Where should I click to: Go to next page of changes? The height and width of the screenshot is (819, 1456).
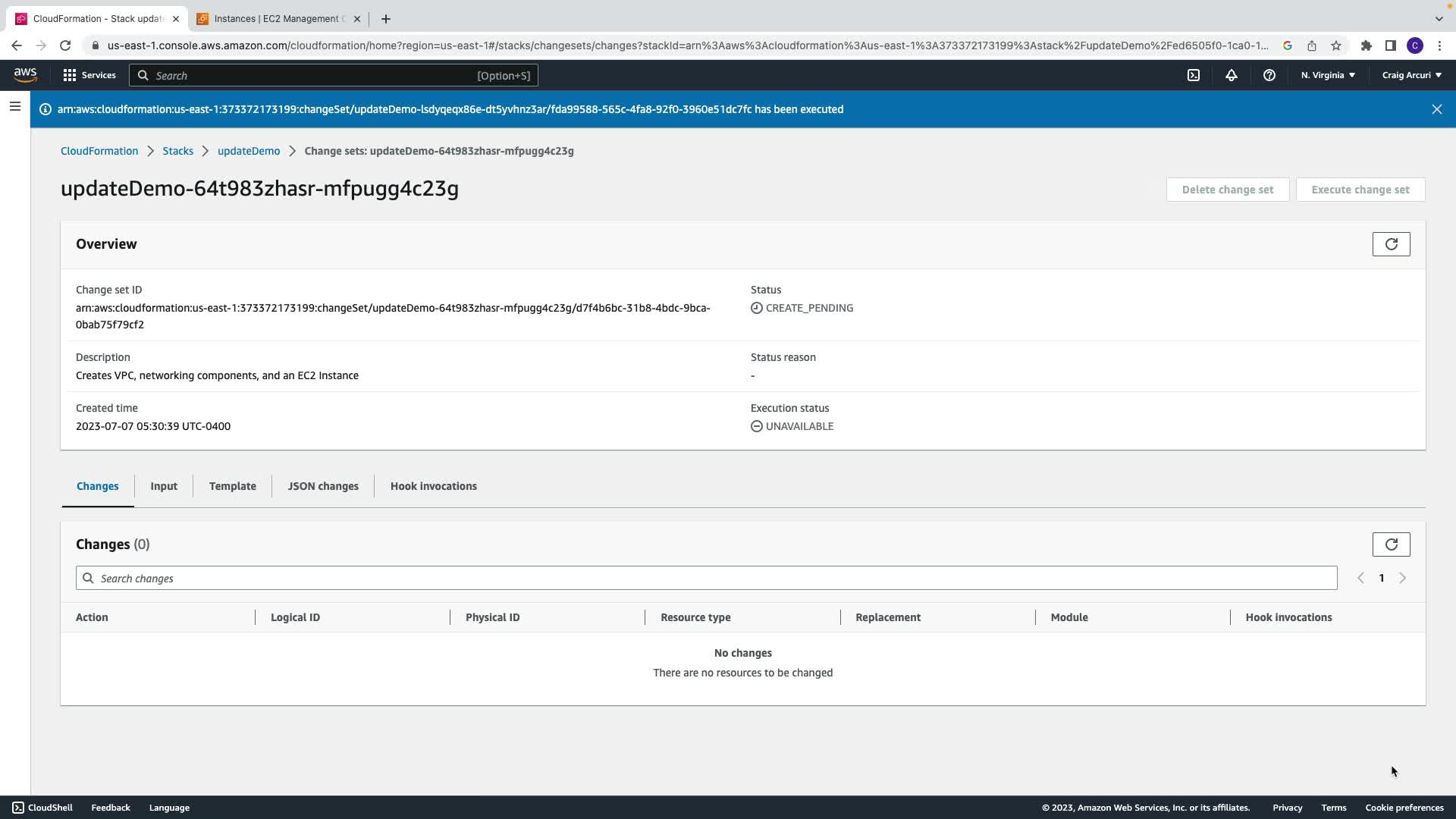pos(1402,578)
